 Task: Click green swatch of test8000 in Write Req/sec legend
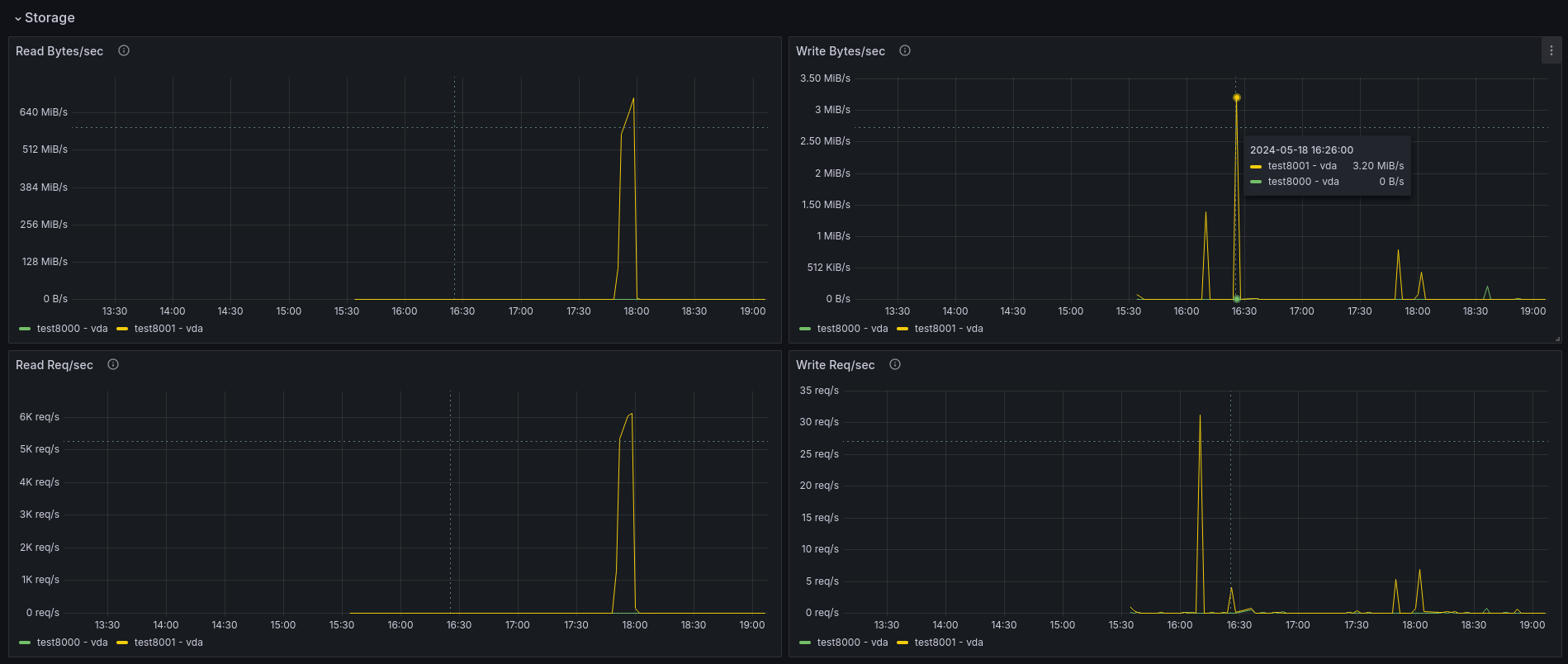805,643
